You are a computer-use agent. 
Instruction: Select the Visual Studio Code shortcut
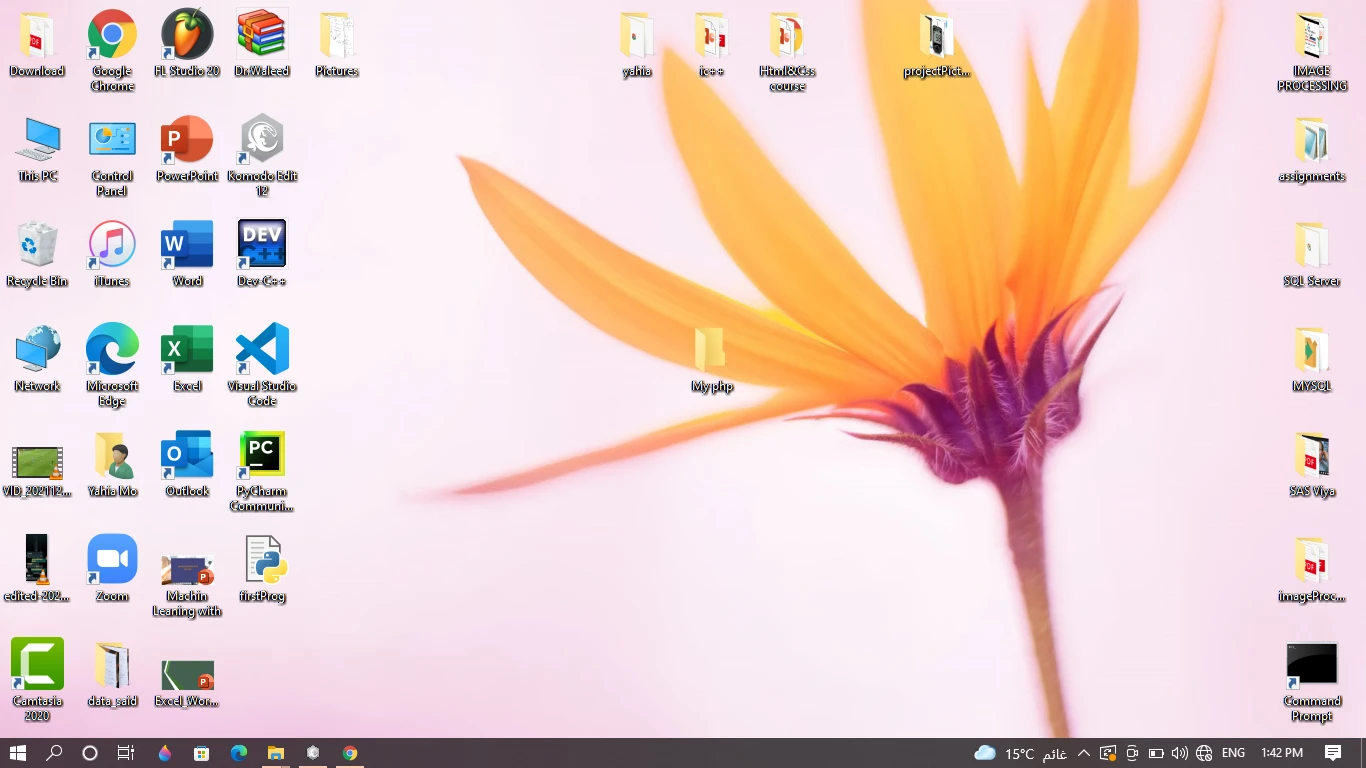262,351
